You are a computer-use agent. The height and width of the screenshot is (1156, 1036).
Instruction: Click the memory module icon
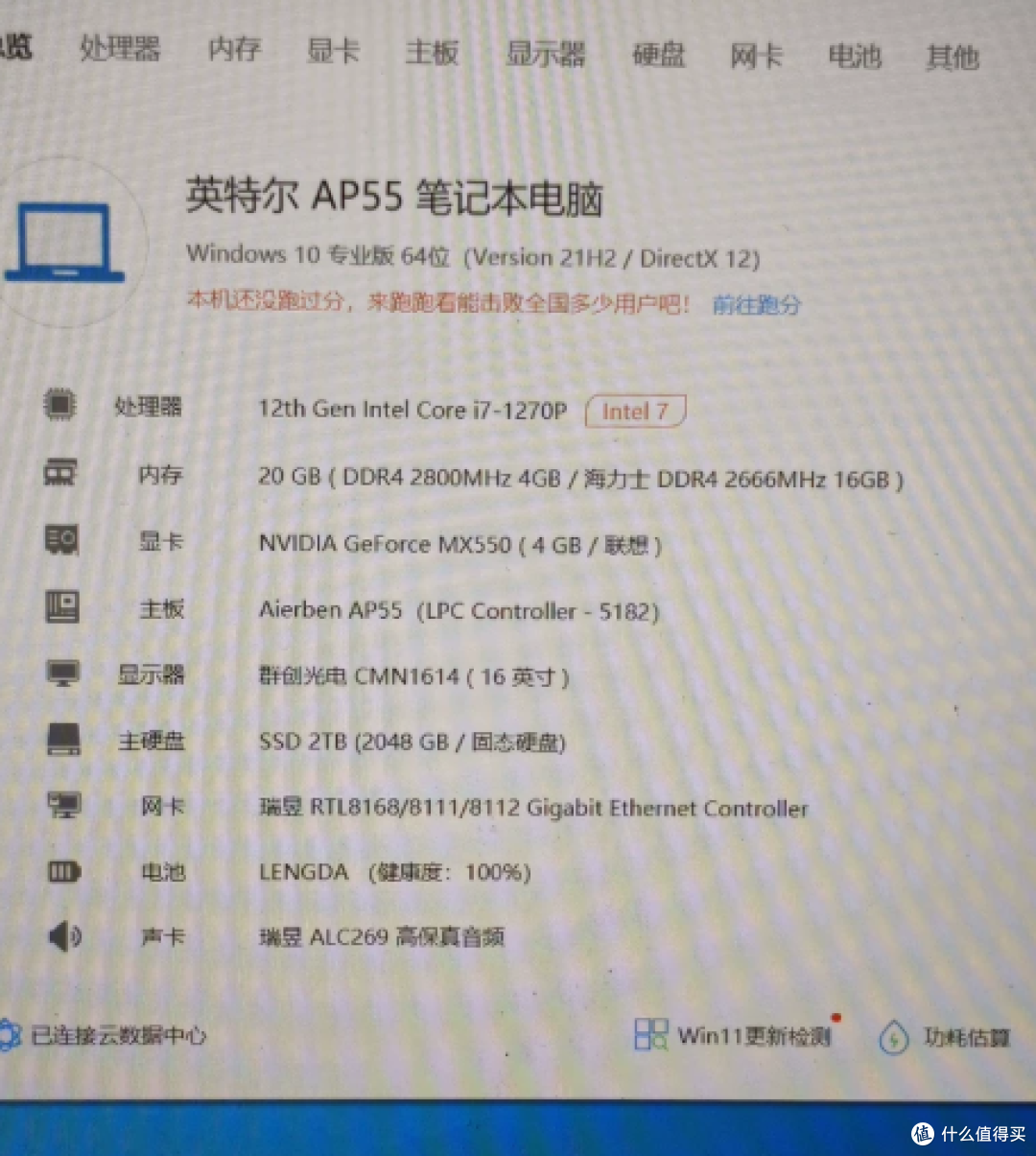60,472
